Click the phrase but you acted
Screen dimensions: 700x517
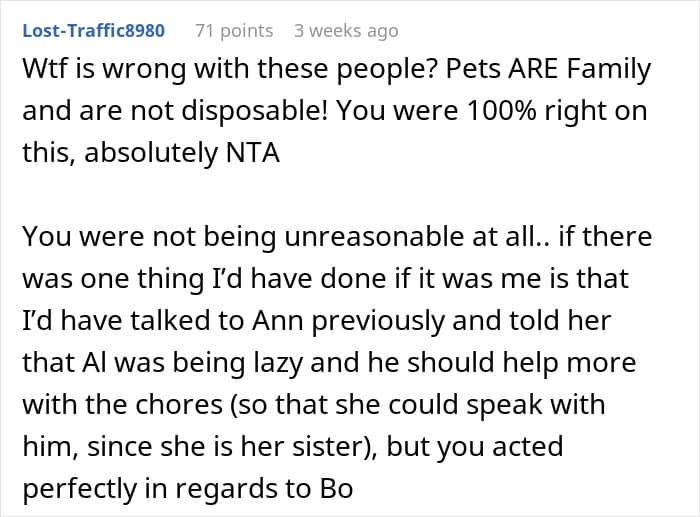475,448
